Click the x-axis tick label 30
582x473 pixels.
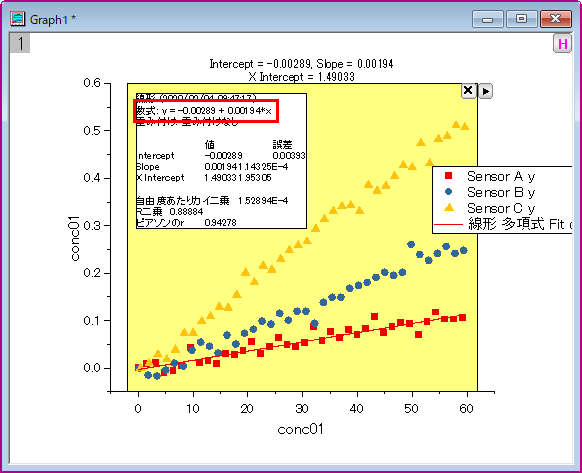click(x=302, y=409)
